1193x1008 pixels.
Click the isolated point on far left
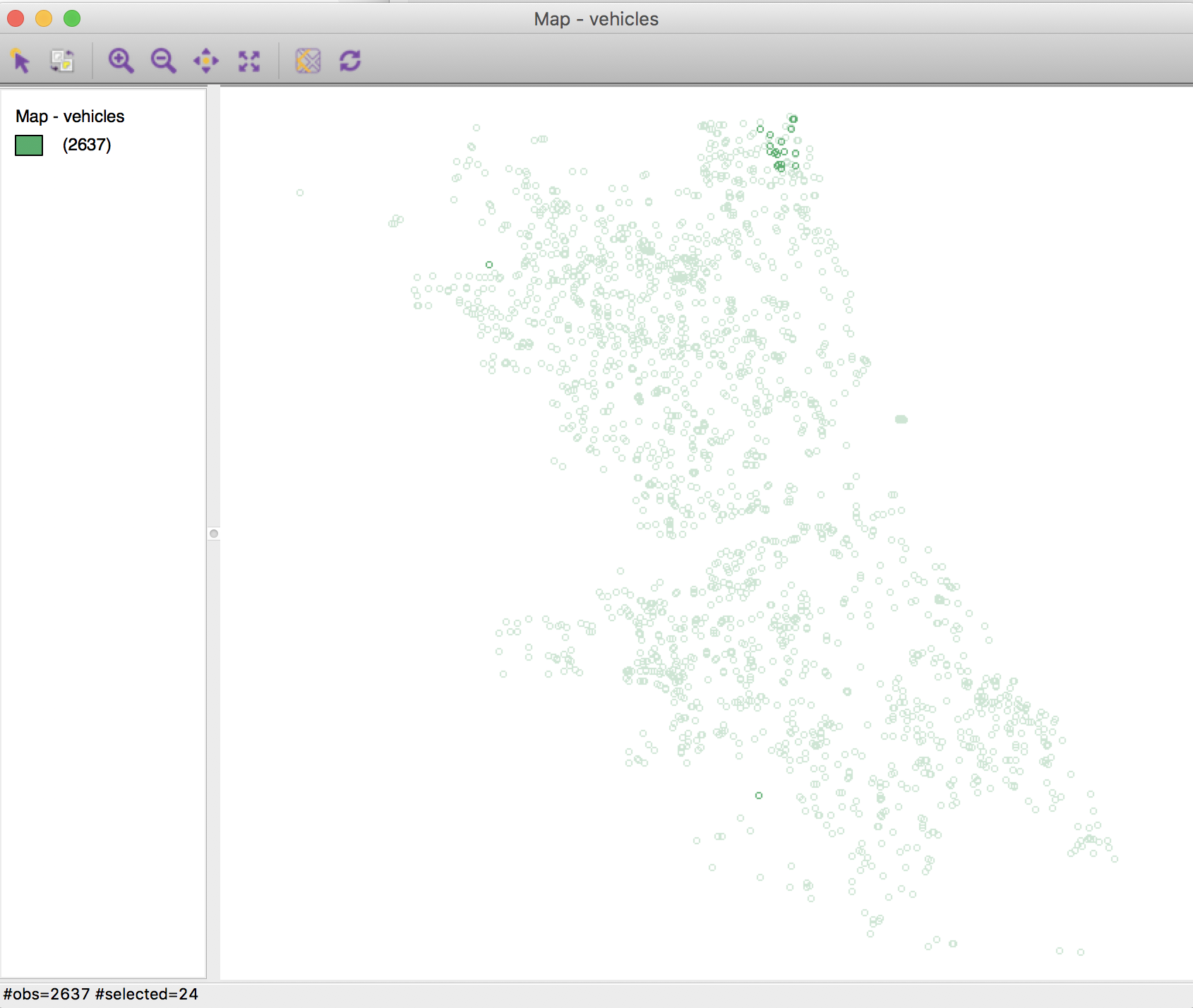(300, 192)
